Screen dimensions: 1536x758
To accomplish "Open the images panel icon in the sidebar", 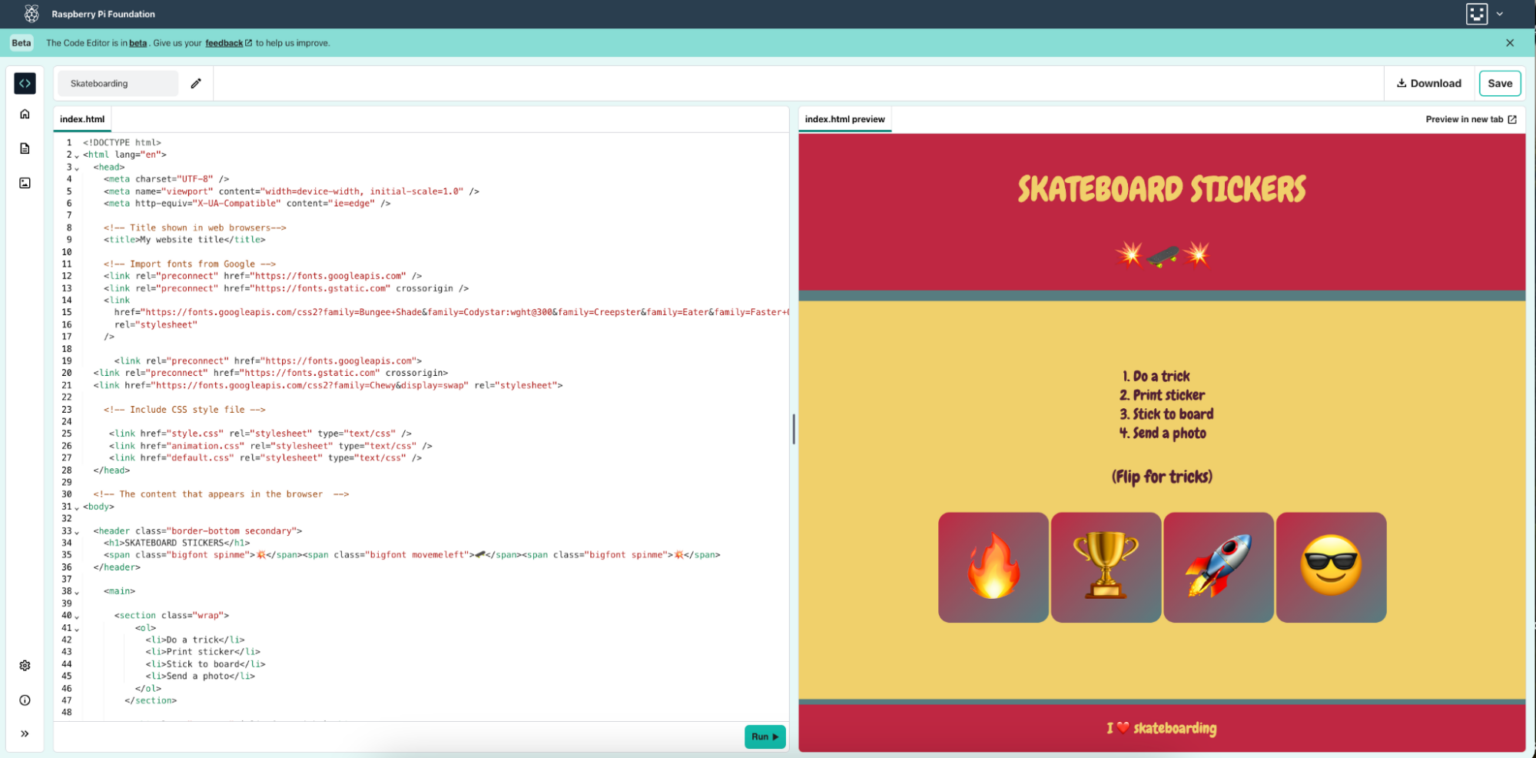I will point(24,182).
